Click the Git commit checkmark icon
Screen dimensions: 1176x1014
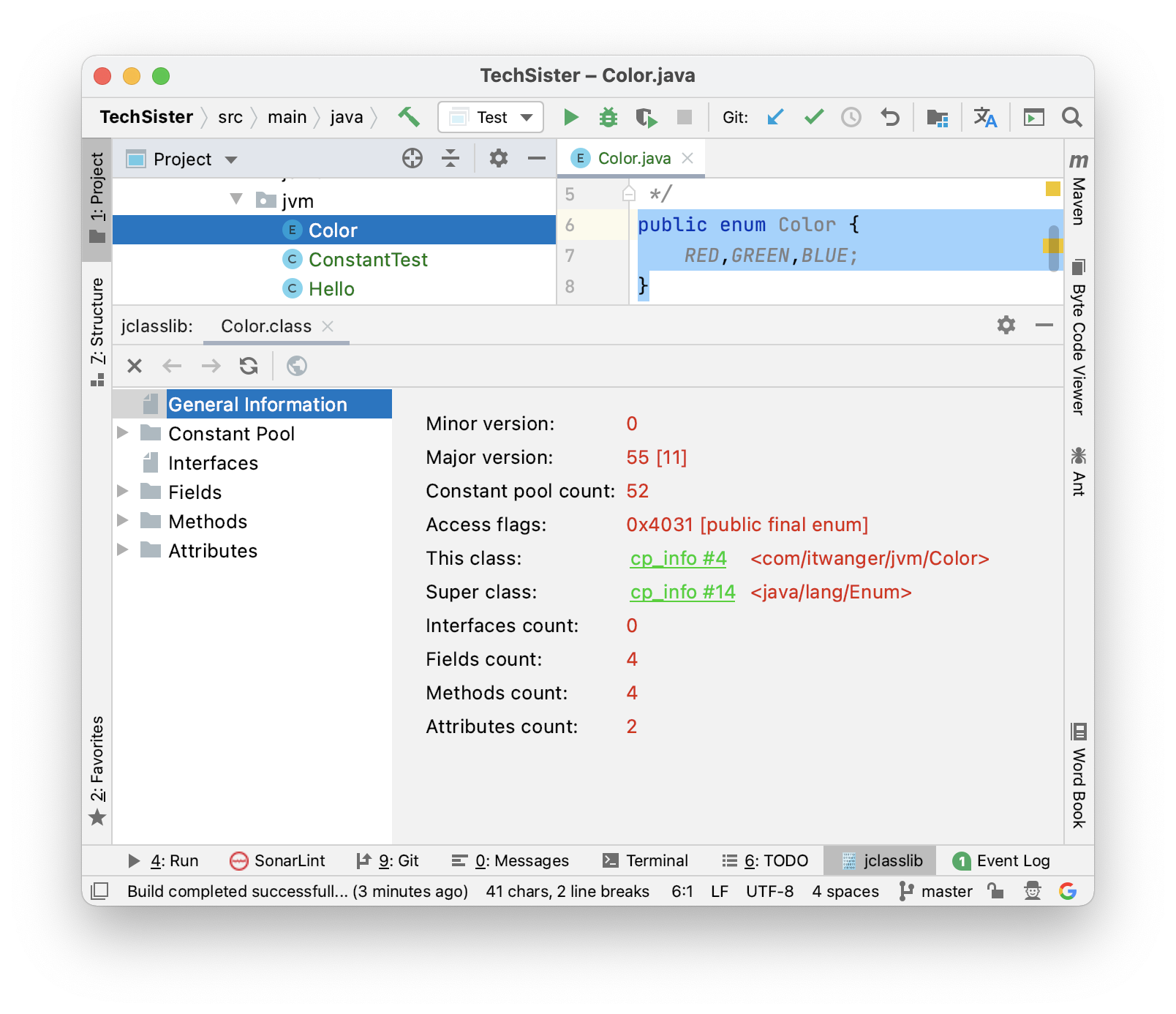pos(813,117)
